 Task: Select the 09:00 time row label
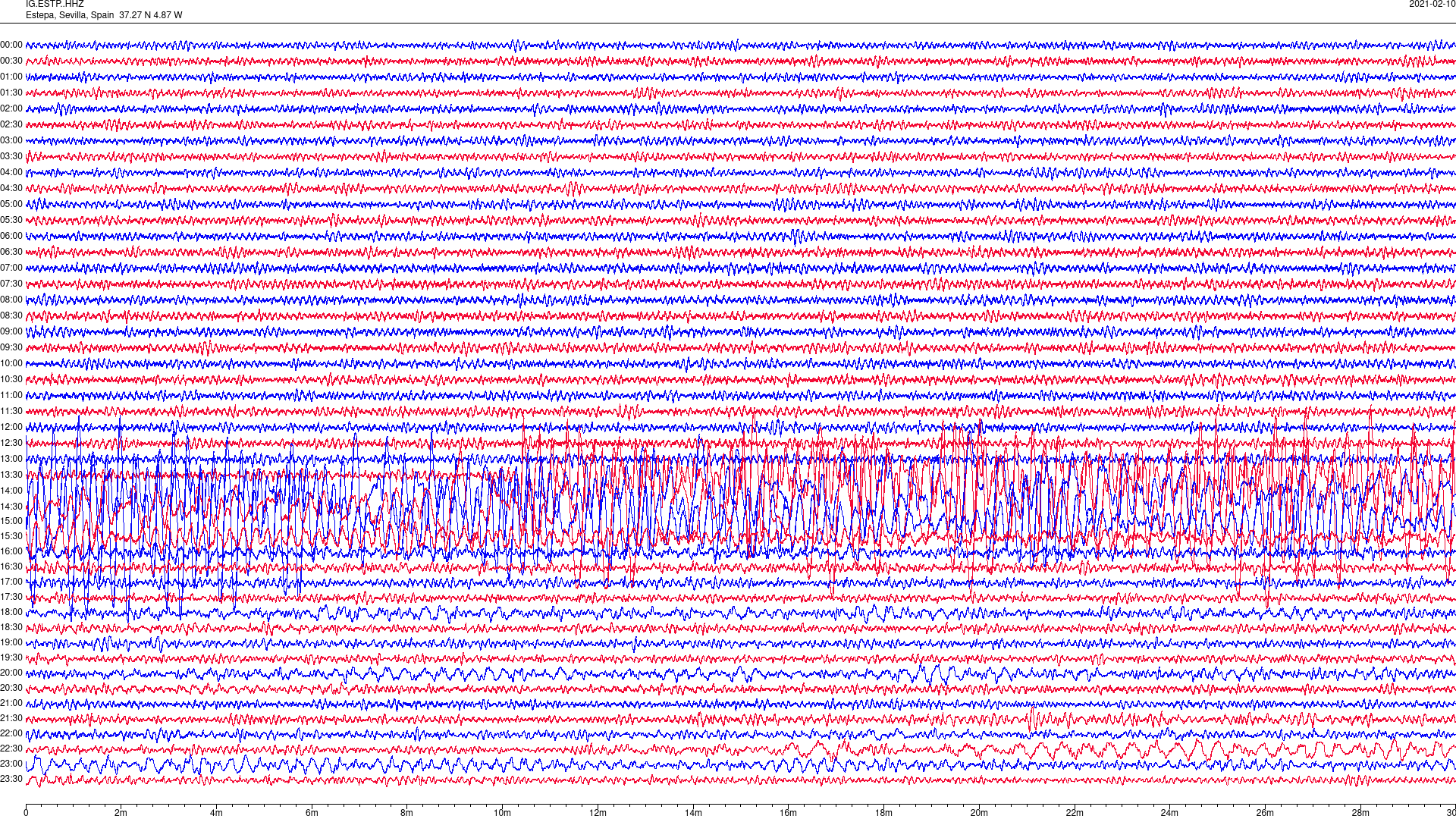[11, 331]
